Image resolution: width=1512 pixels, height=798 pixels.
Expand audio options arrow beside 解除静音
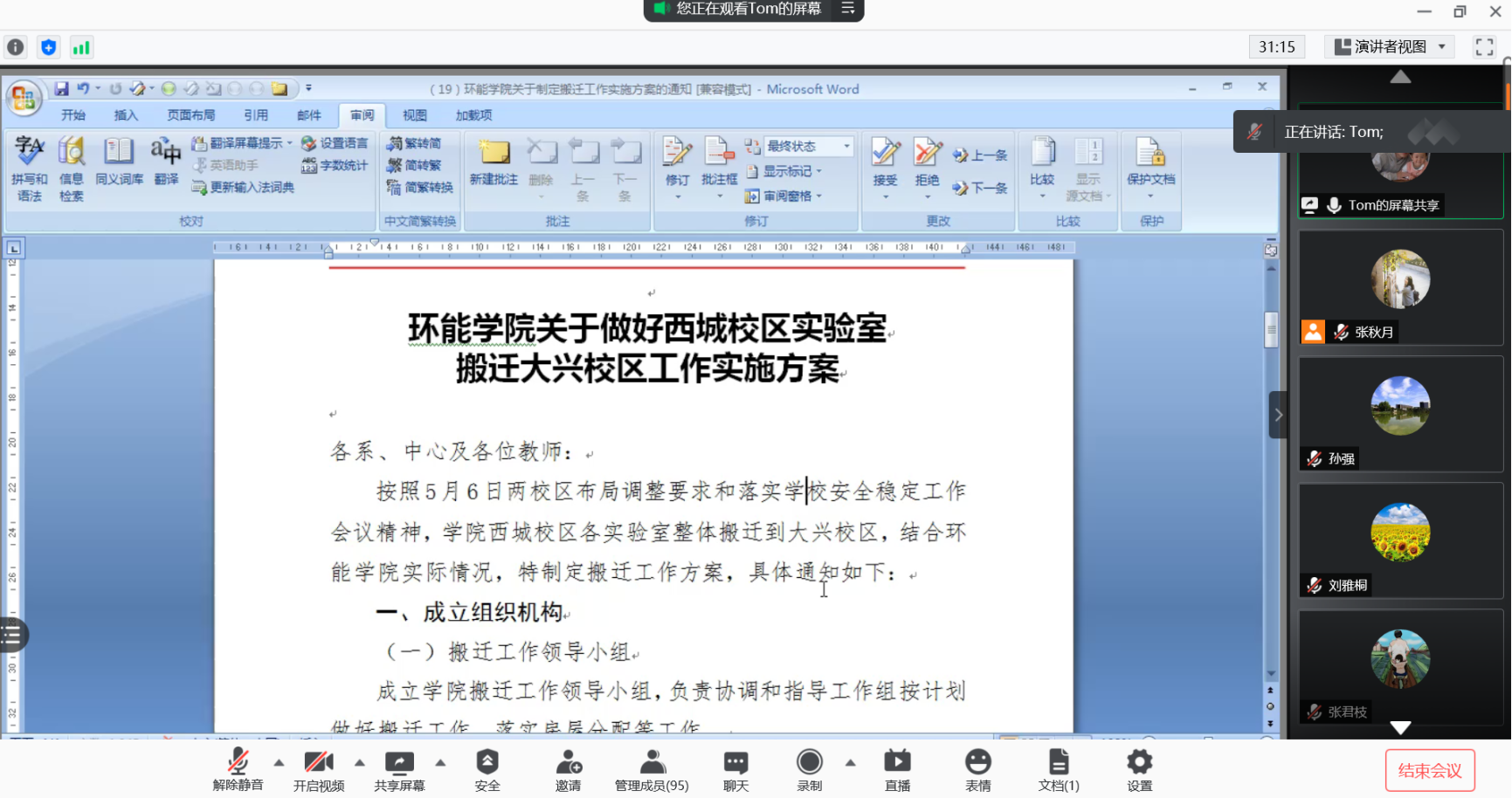279,762
